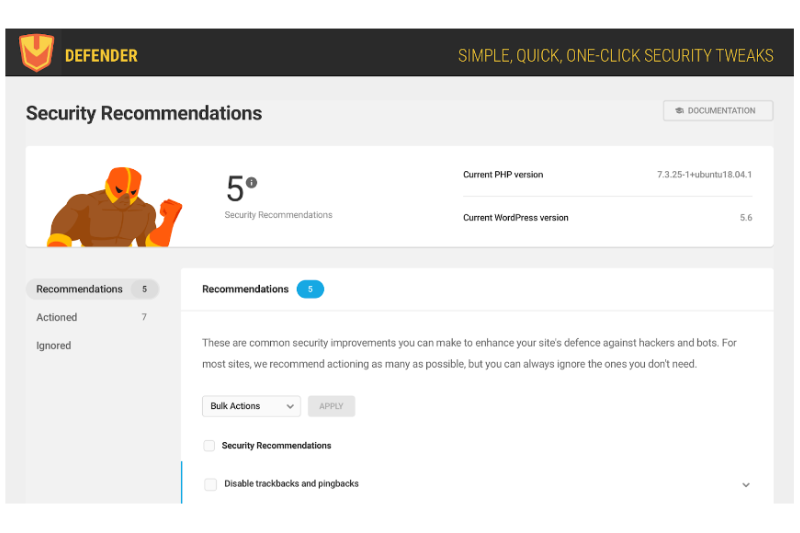The image size is (800, 533).
Task: Click the Current PHP version row
Action: coord(607,174)
